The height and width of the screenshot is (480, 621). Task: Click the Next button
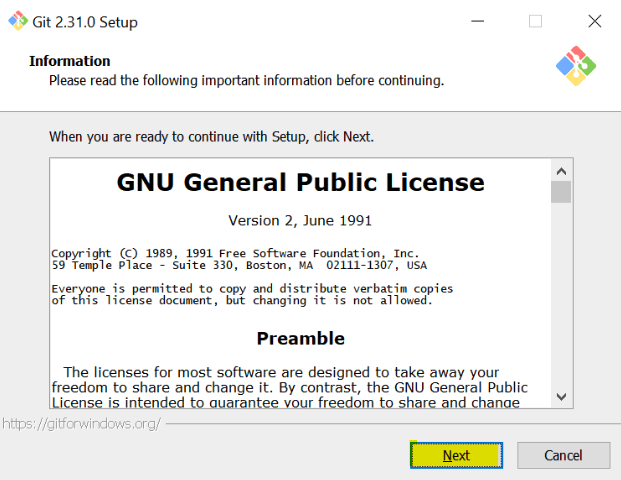tap(456, 455)
